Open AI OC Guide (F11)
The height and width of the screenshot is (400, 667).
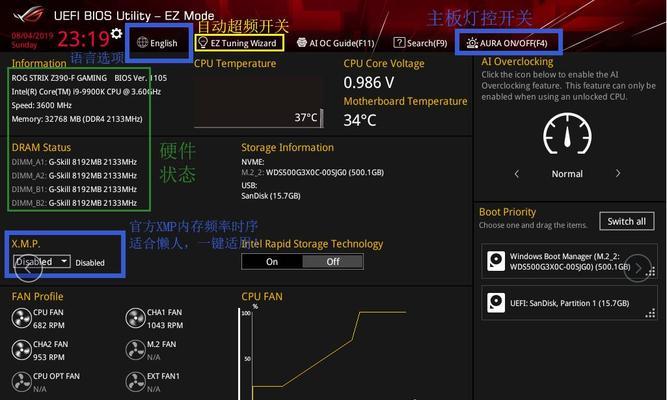pyautogui.click(x=336, y=43)
